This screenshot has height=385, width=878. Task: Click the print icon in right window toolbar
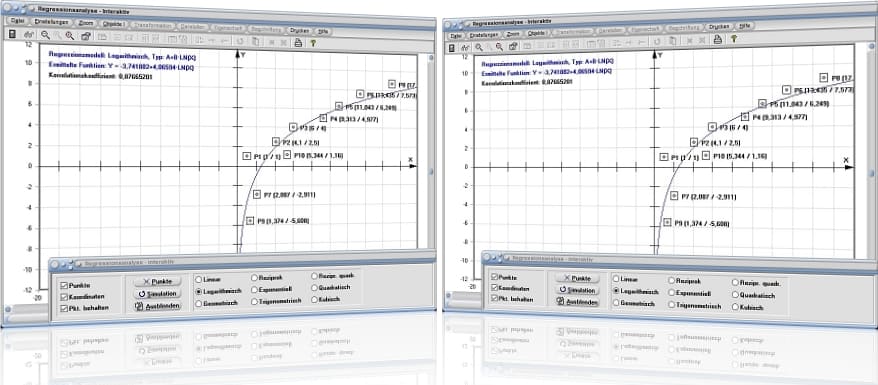point(717,39)
